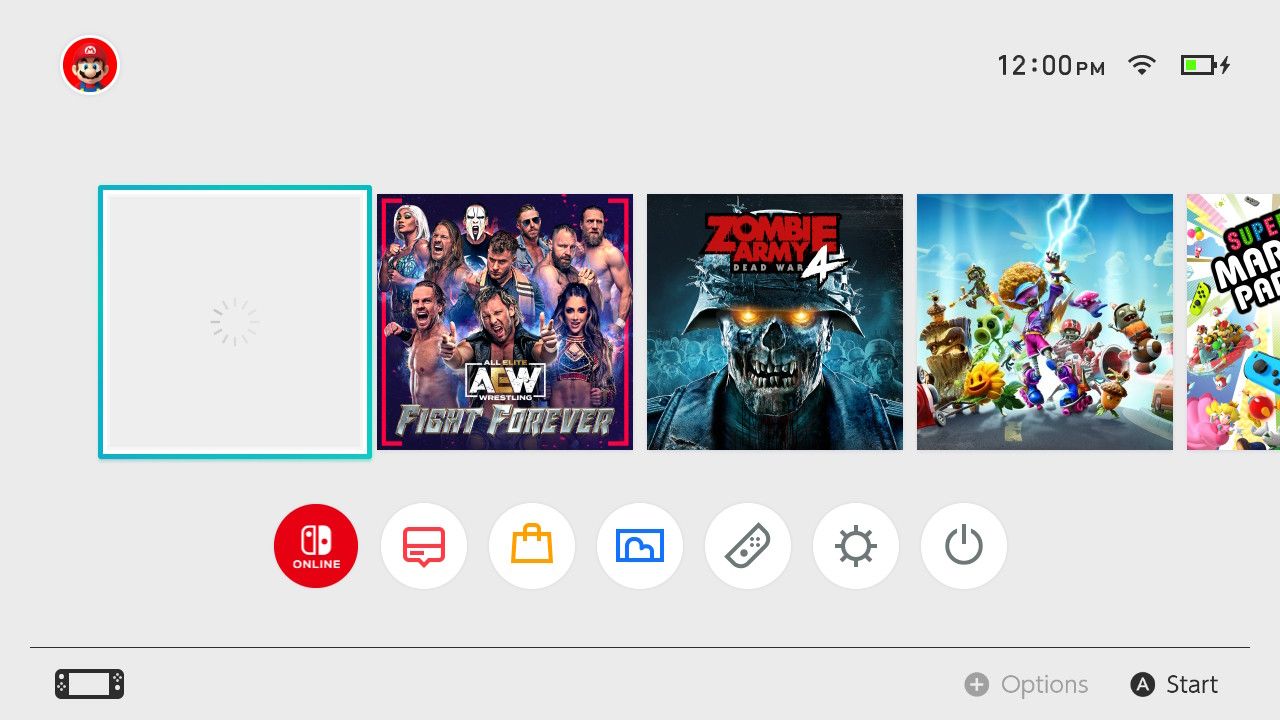
Task: Open the Album gallery icon
Action: pos(640,546)
